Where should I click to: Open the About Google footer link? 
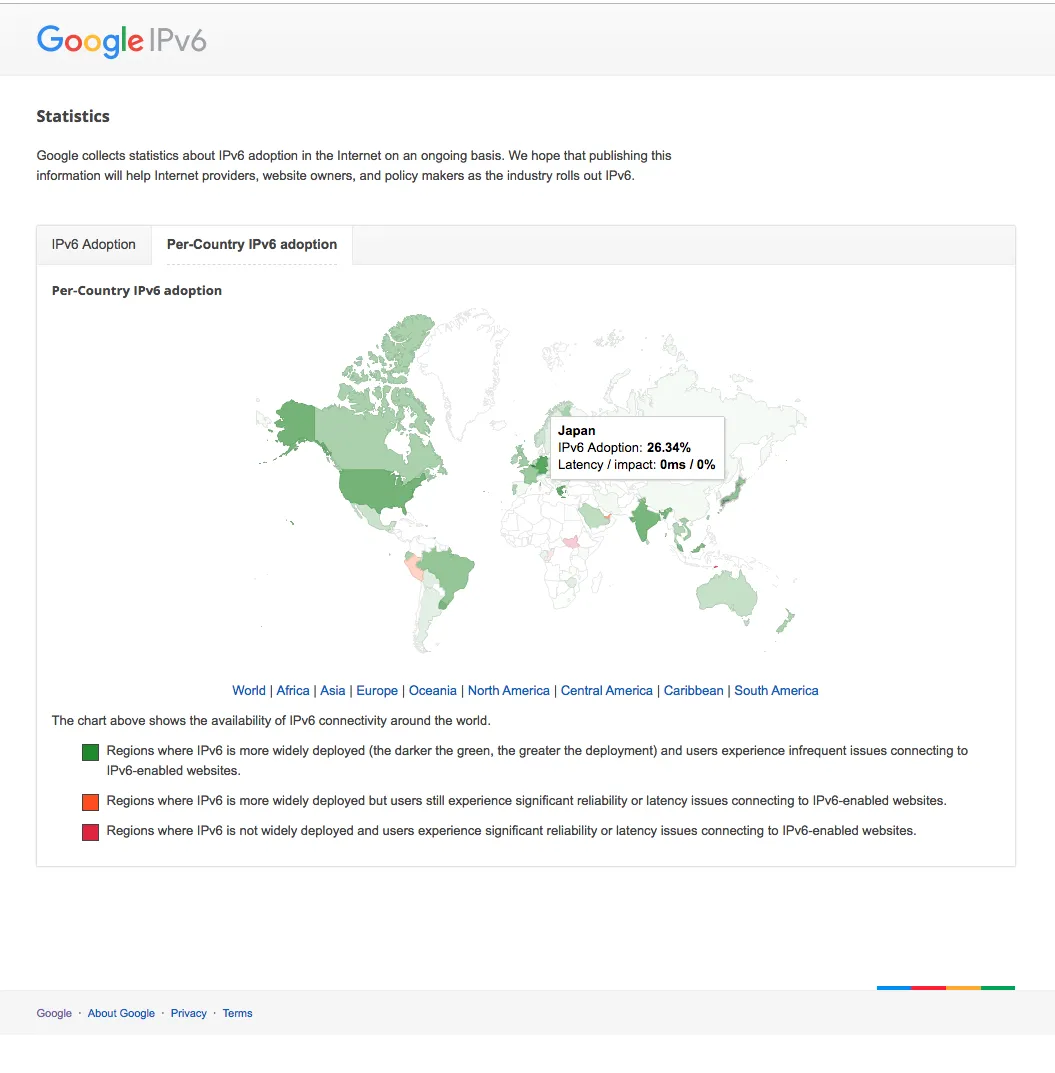pos(121,1014)
